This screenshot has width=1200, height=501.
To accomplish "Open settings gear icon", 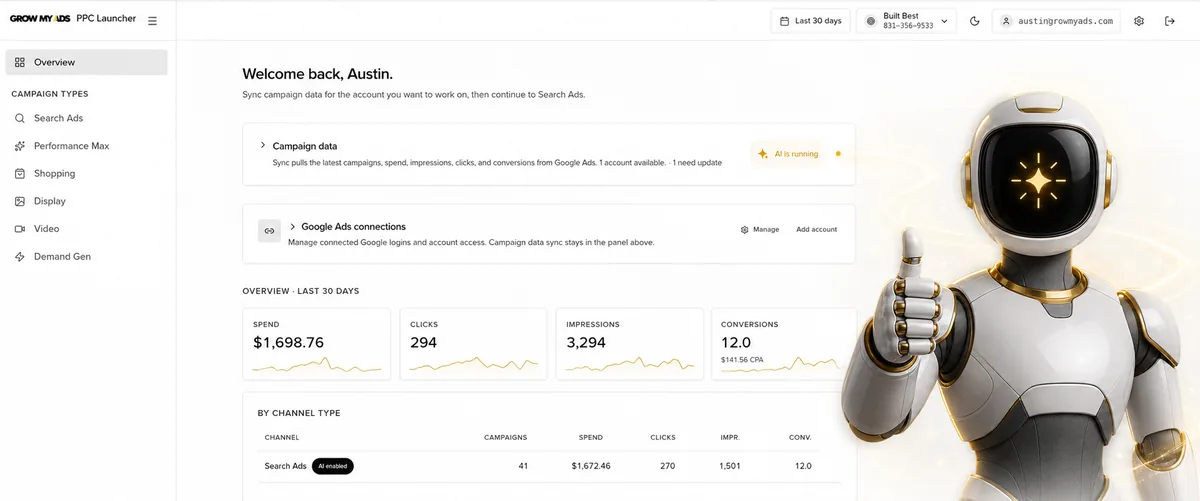I will tap(1139, 21).
